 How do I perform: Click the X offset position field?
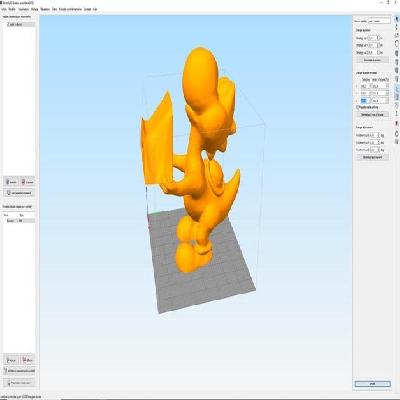click(x=373, y=38)
